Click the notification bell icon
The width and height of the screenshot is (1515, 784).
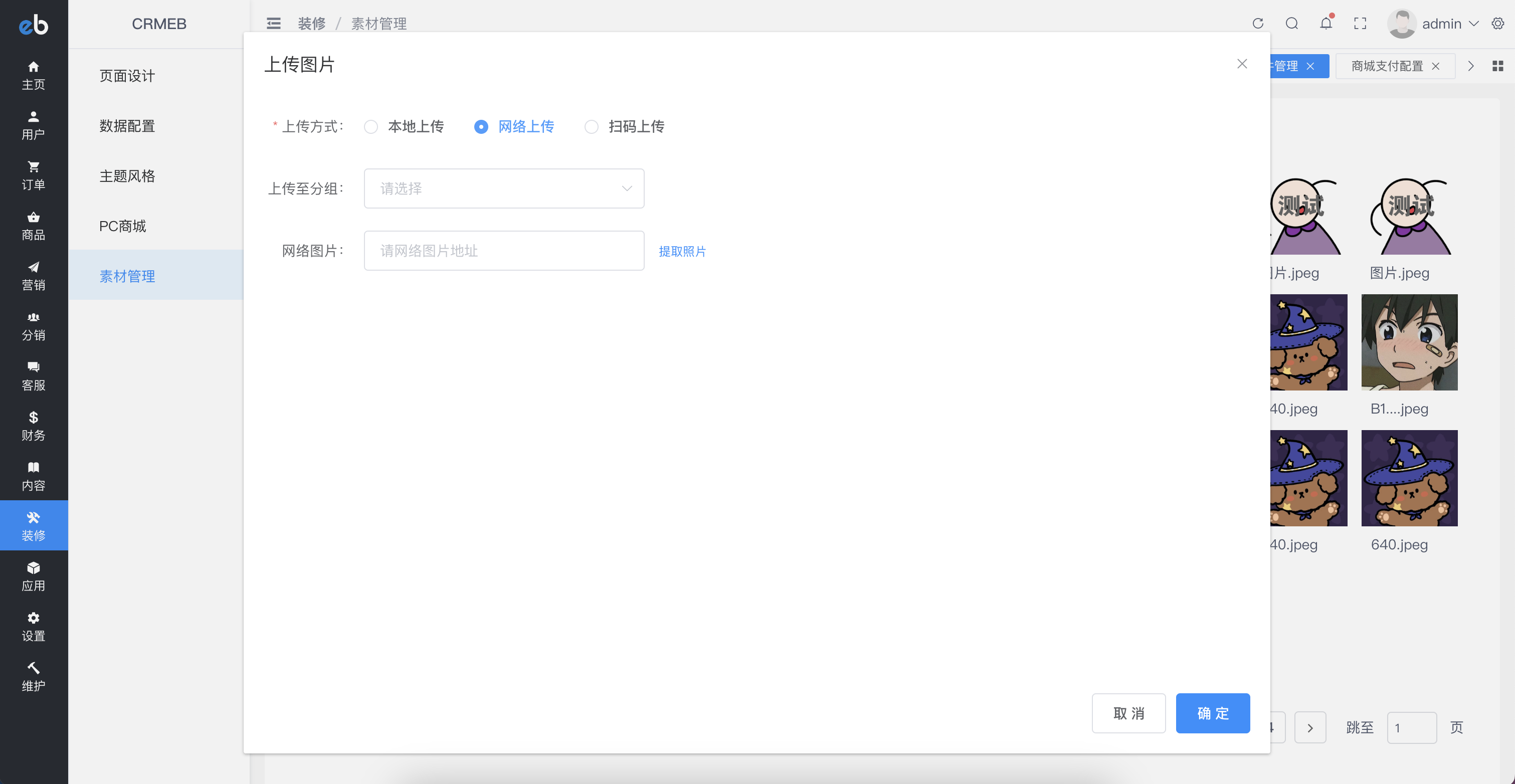(1325, 24)
